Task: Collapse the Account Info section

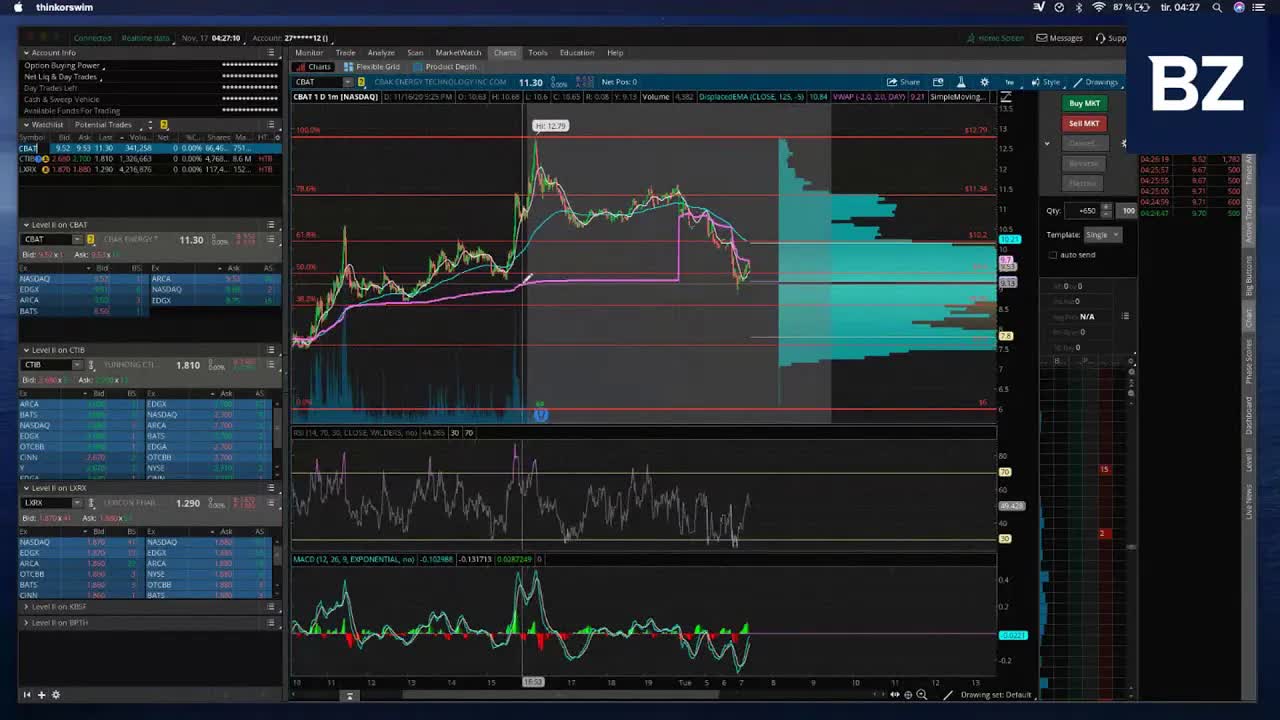Action: pos(26,52)
